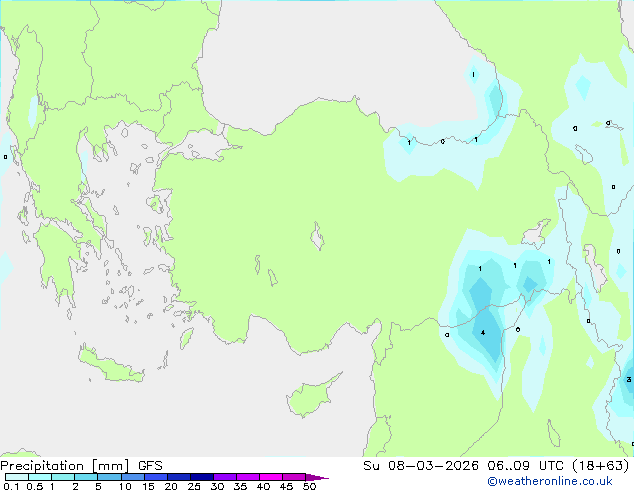Click the 'Precipitation [mm]' title text
Screen dimensions: 634x490
(x=65, y=466)
